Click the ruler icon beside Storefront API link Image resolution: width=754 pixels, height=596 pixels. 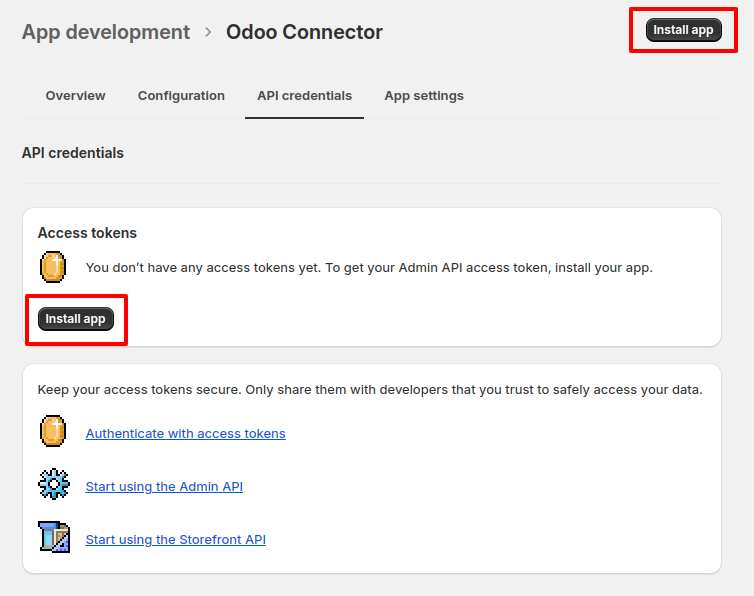point(54,537)
